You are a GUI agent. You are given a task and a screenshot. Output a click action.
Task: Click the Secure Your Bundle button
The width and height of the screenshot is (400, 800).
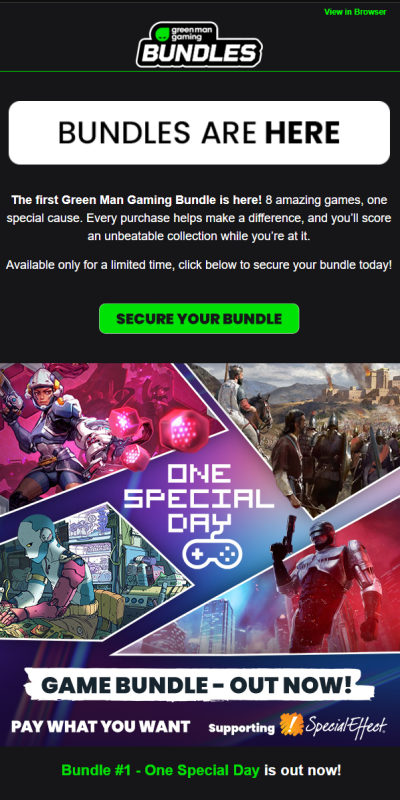pyautogui.click(x=199, y=319)
